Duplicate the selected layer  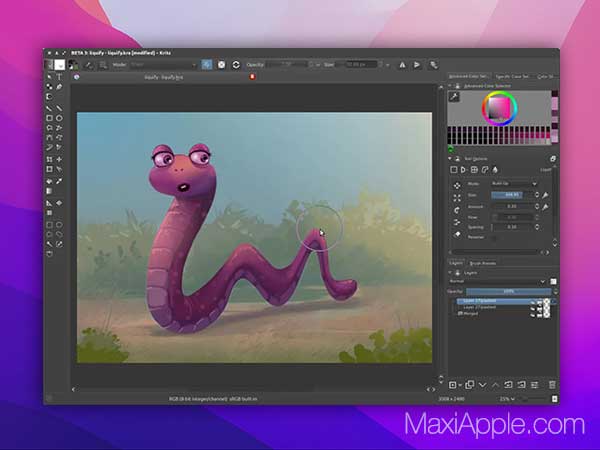pyautogui.click(x=470, y=385)
